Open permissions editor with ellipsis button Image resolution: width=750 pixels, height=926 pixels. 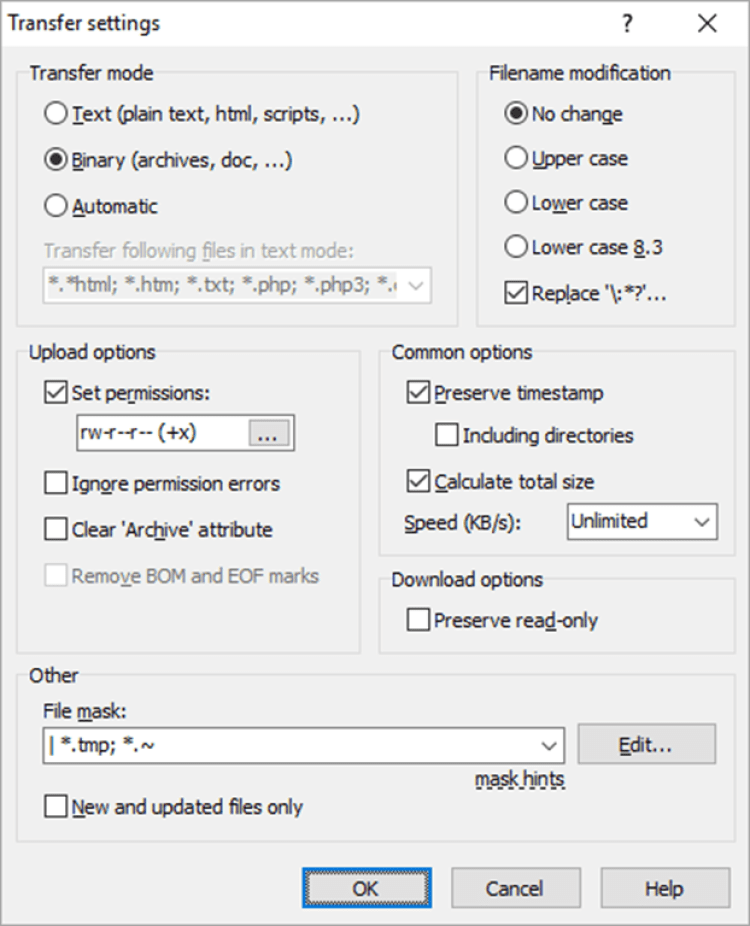pyautogui.click(x=271, y=433)
